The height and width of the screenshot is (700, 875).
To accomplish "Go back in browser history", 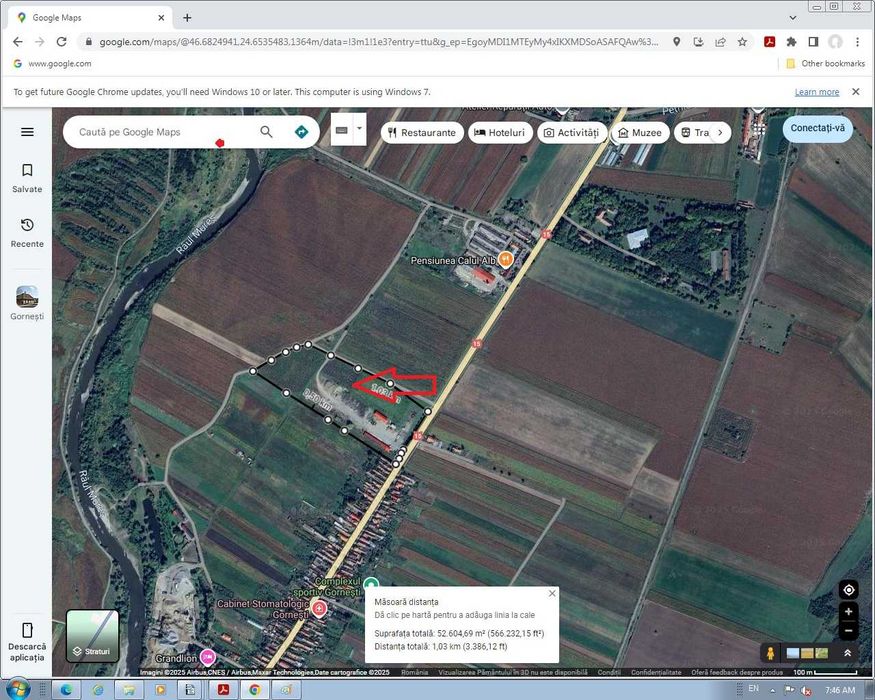I will coord(18,42).
